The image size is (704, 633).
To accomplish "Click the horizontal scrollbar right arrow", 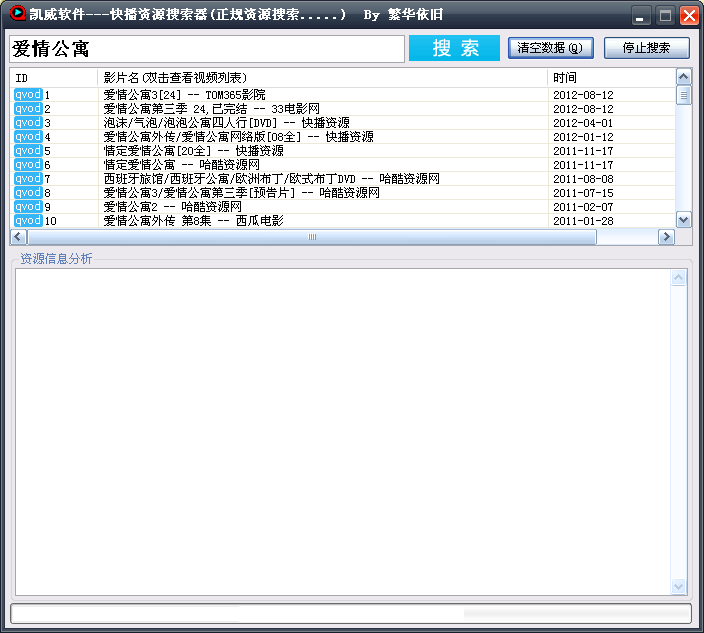I will click(666, 237).
